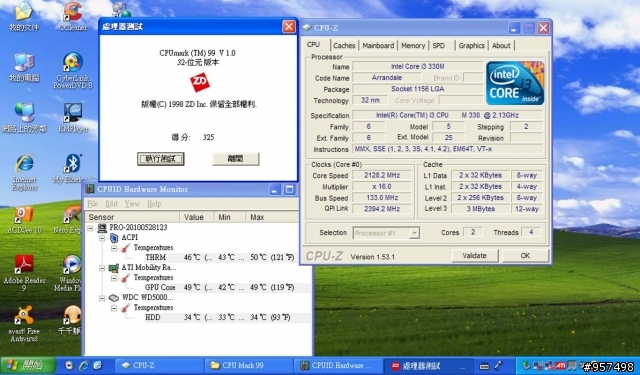Click OK in the CPU-Z window
The width and height of the screenshot is (640, 375).
525,256
